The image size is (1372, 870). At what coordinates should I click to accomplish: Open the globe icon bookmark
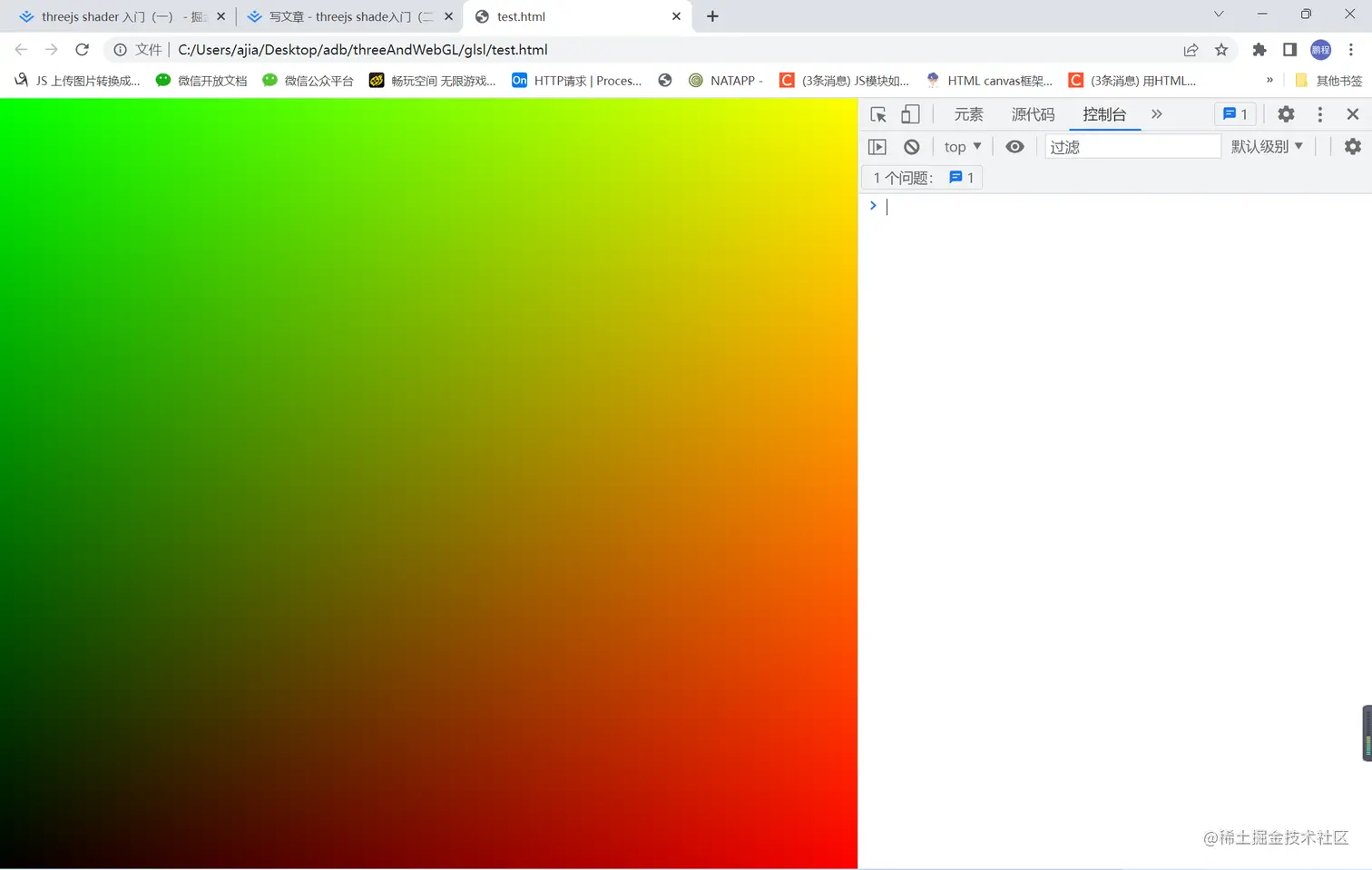point(665,81)
